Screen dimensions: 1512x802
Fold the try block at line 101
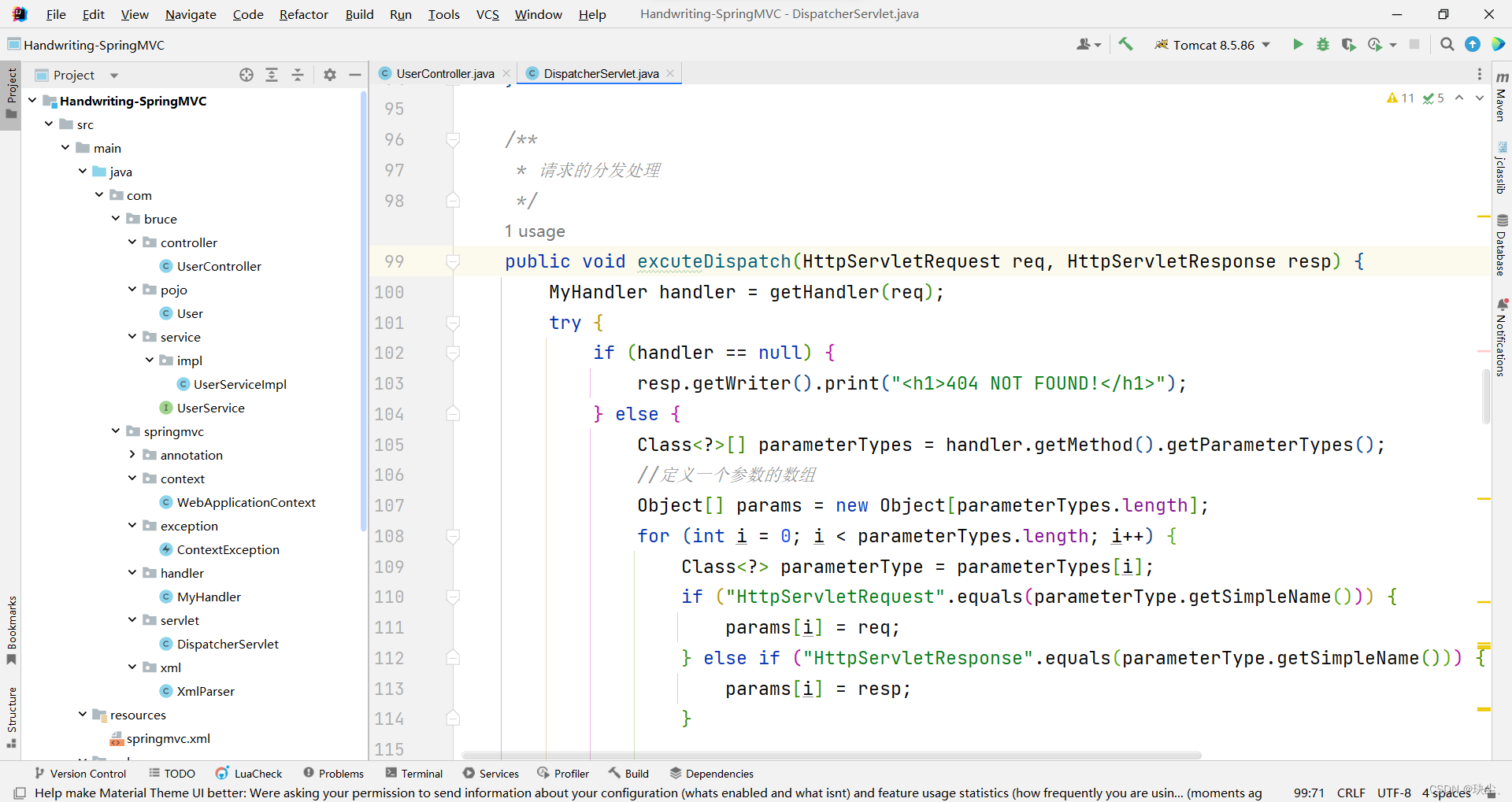[x=453, y=323]
